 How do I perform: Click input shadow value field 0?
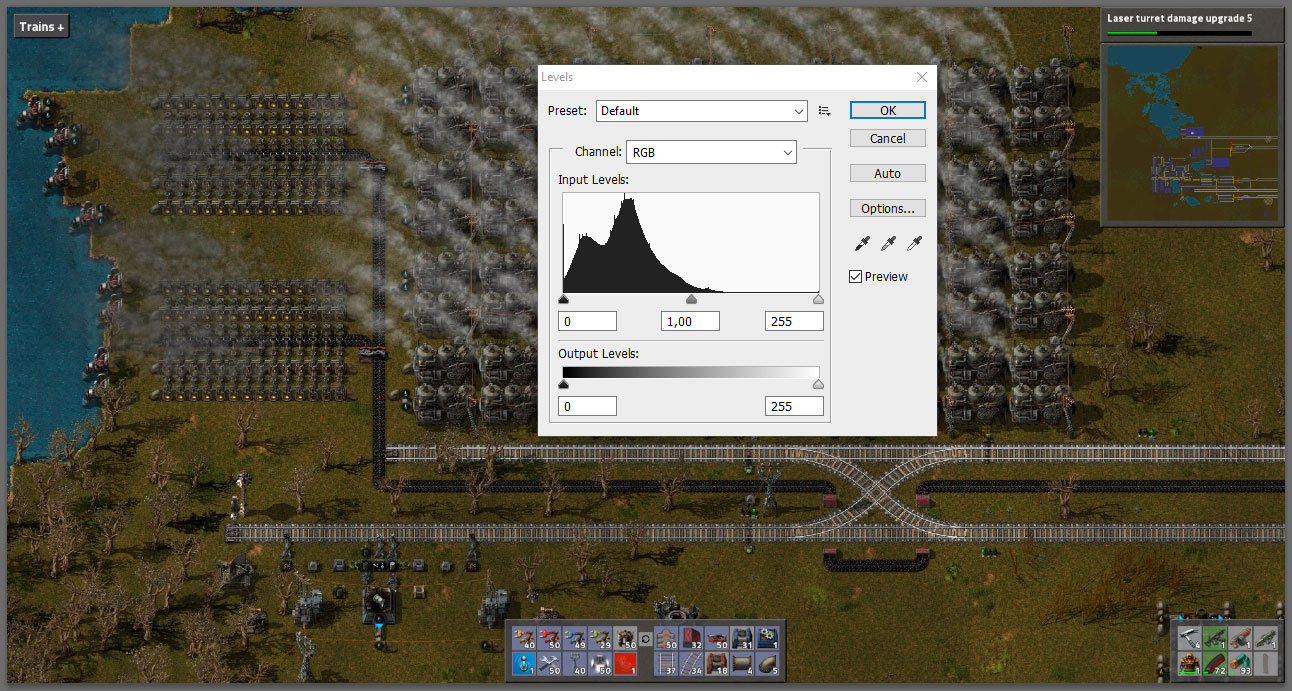[x=587, y=321]
